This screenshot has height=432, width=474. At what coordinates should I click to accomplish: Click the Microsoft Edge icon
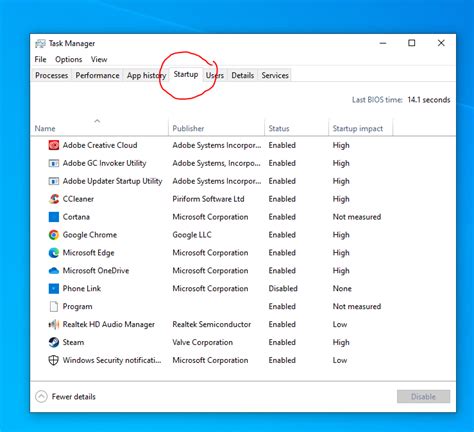click(x=54, y=253)
